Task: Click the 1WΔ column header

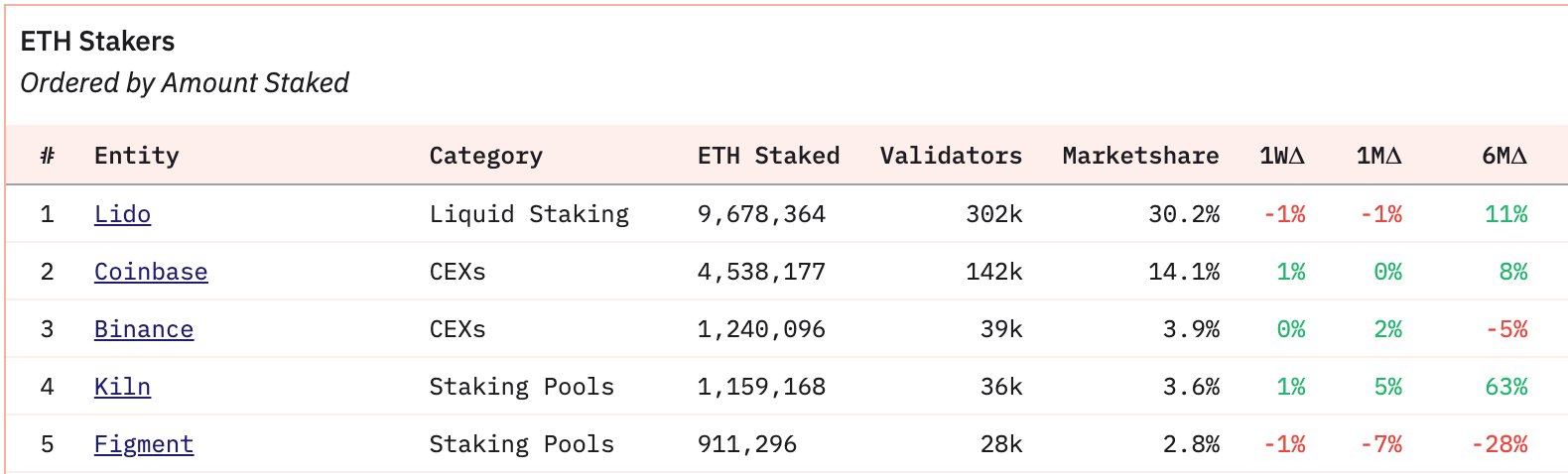Action: click(1282, 156)
